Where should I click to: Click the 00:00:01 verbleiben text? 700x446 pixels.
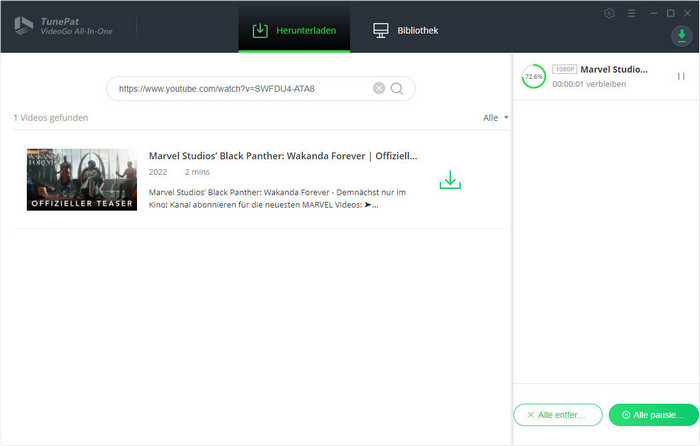pyautogui.click(x=589, y=84)
